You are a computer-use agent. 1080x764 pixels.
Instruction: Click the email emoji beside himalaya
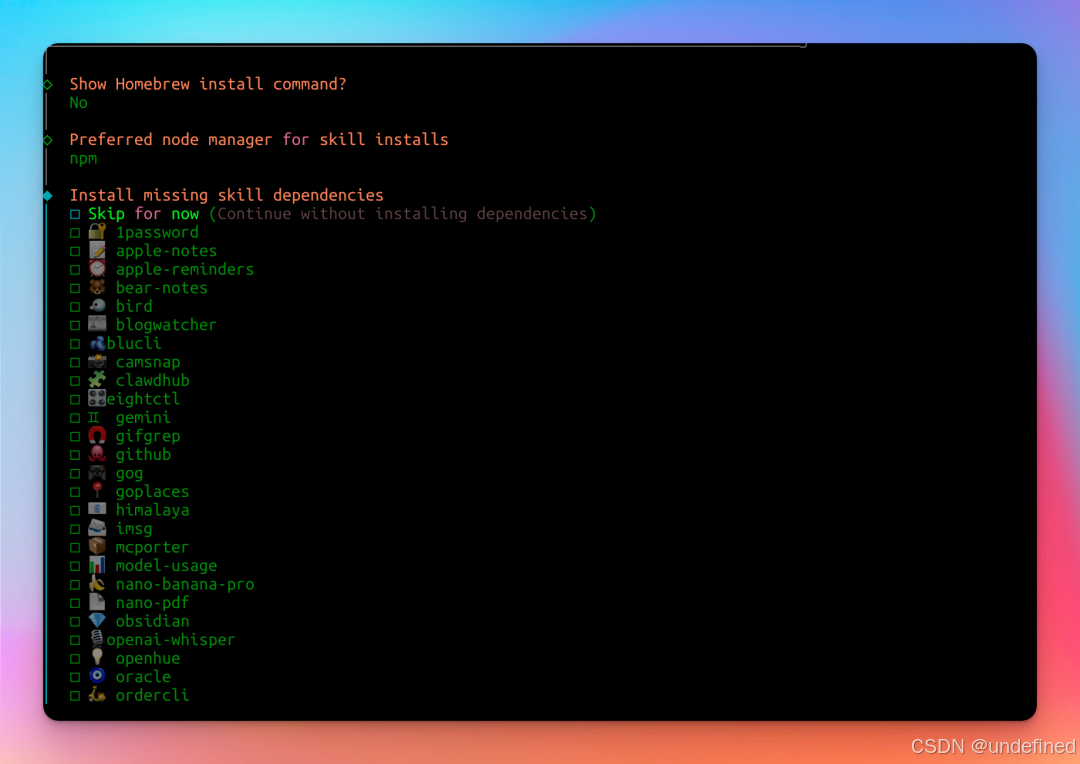(97, 510)
